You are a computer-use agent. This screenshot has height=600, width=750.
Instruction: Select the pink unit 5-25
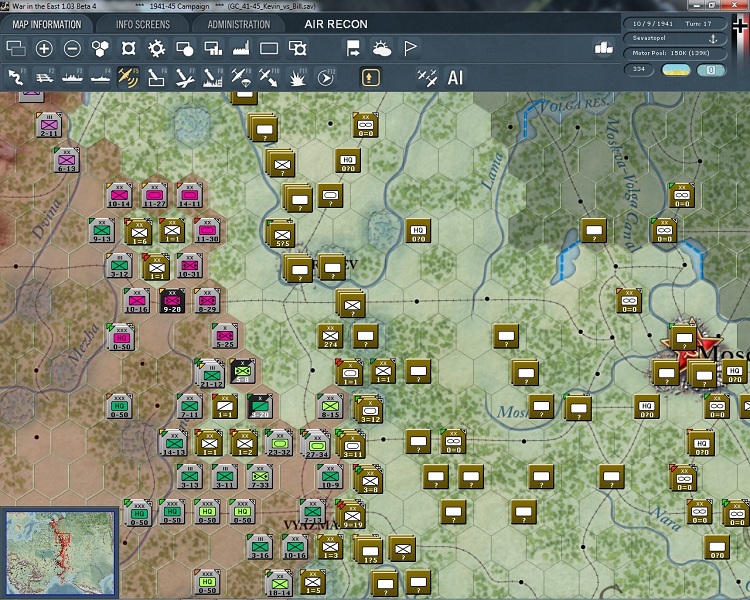point(225,336)
